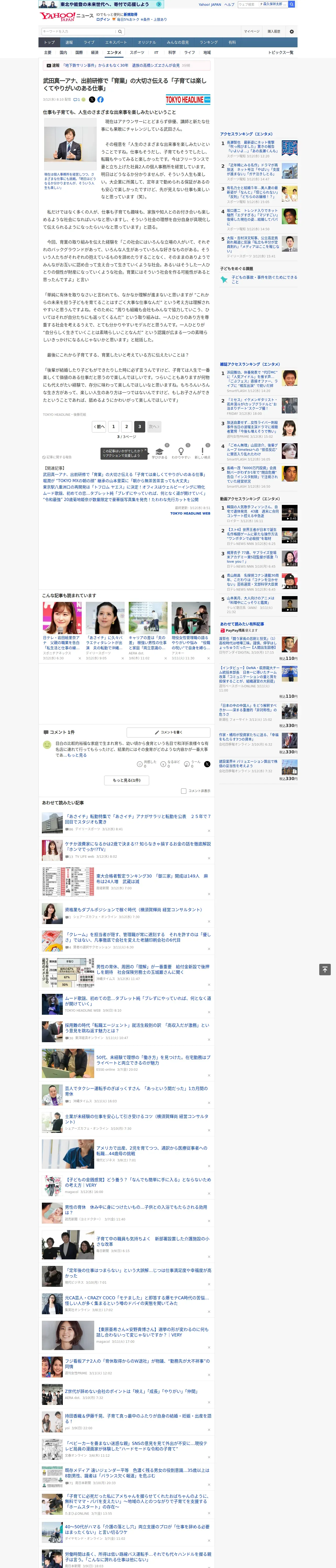Screen dimensions: 336x1568
Task: Open recommended thumbnail 日テレ・岩田絵里奈アナ
Action: click(x=62, y=618)
